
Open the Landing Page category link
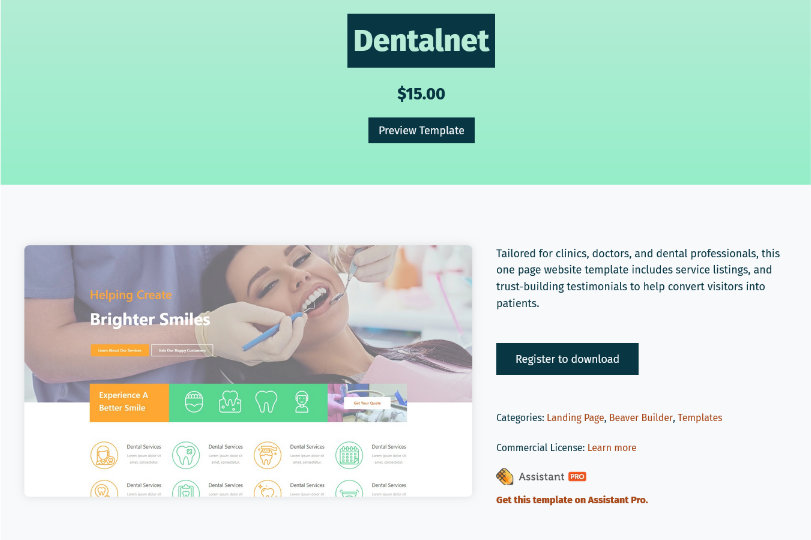point(575,417)
